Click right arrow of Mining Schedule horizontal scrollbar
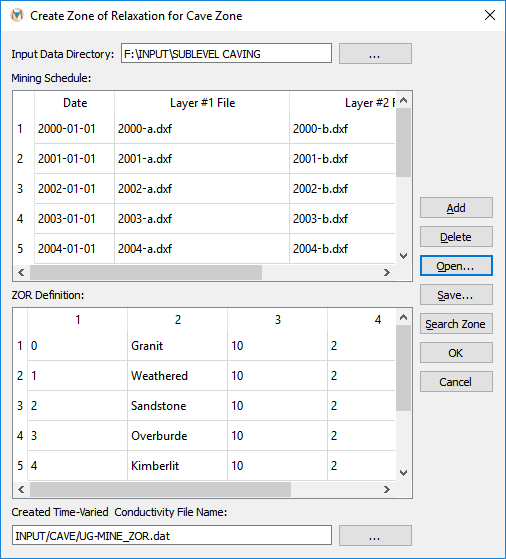This screenshot has height=559, width=506. [x=387, y=272]
